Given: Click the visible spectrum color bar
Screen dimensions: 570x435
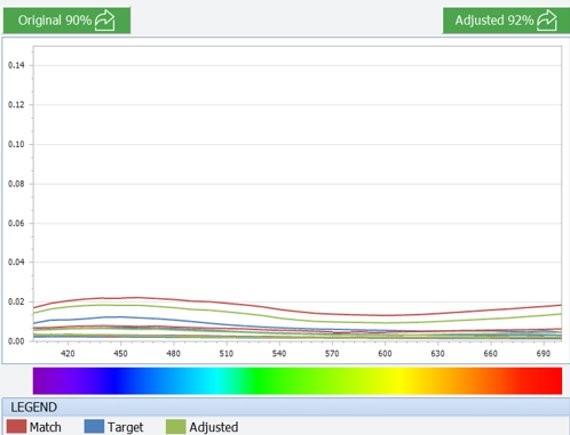Looking at the screenshot, I should 297,380.
